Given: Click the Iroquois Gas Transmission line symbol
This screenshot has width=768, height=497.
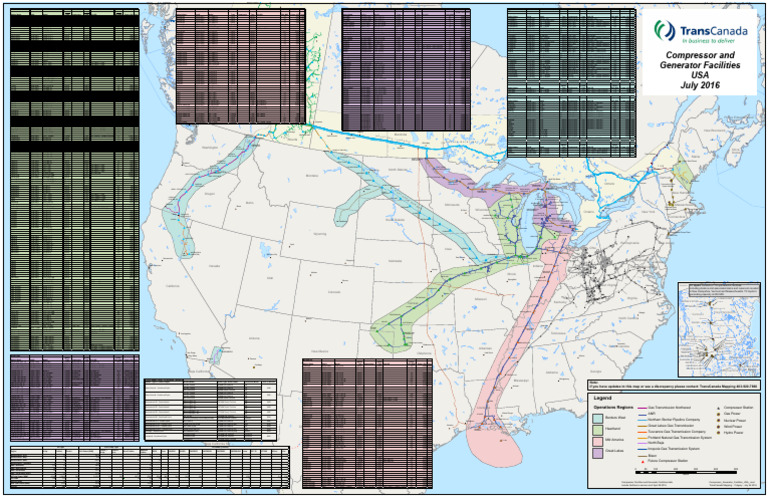Looking at the screenshot, I should (x=643, y=450).
